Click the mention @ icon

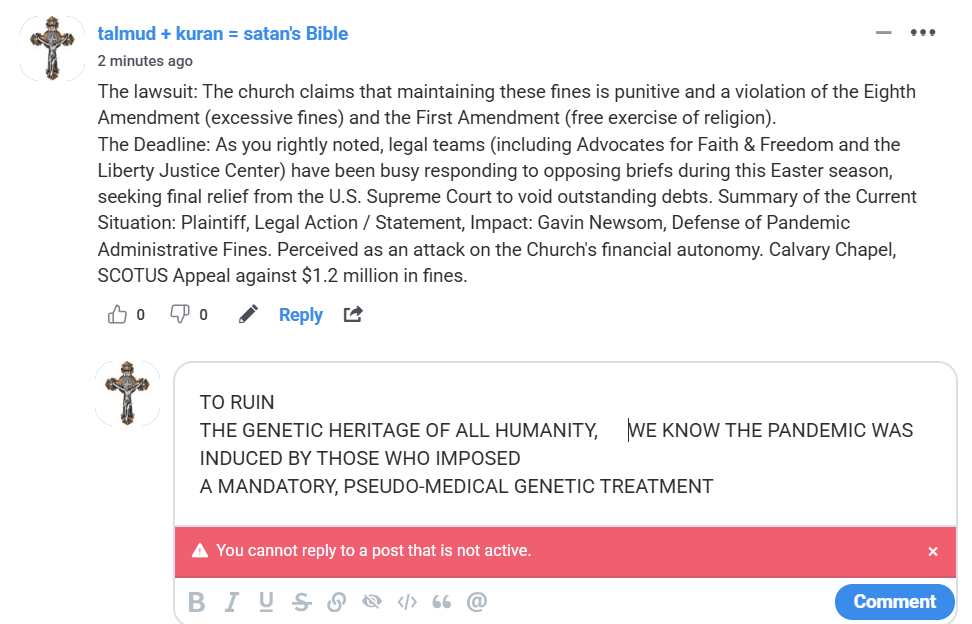click(477, 602)
